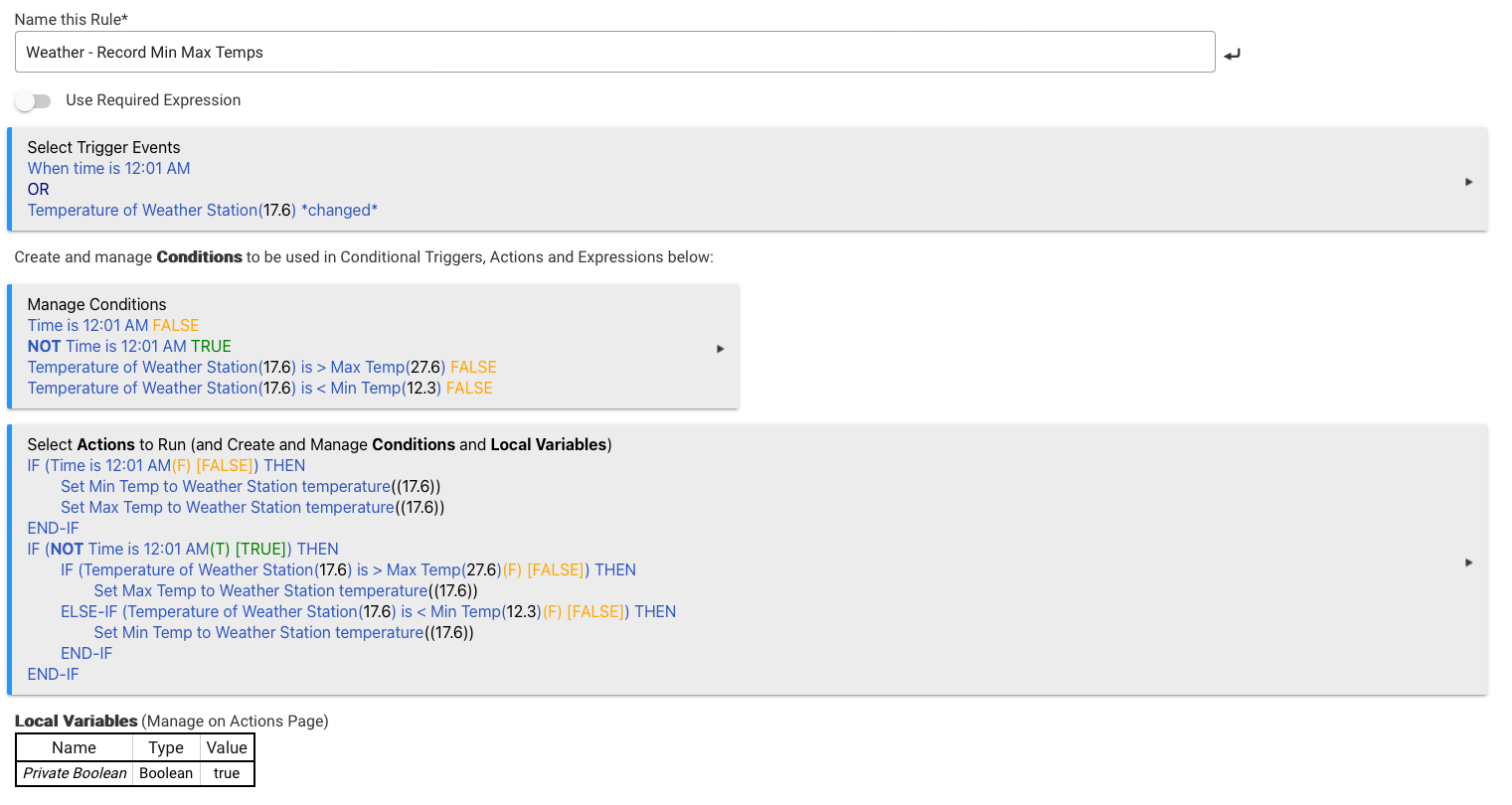Select the 'Time is 12:01 AM FALSE' condition
Image resolution: width=1512 pixels, height=805 pixels.
click(x=112, y=326)
